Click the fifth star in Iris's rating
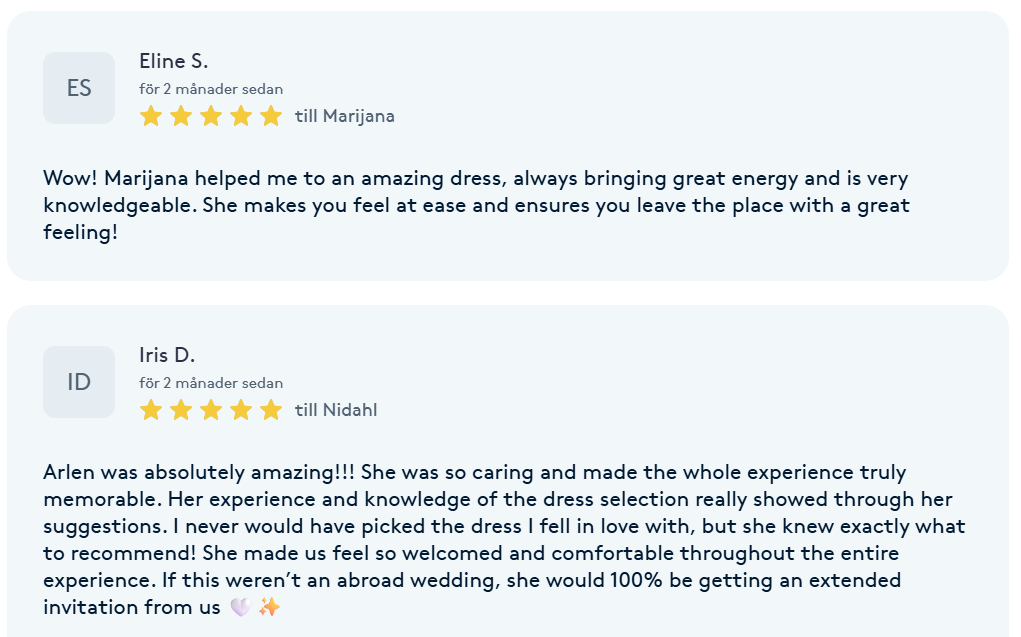This screenshot has height=637, width=1021. (271, 410)
